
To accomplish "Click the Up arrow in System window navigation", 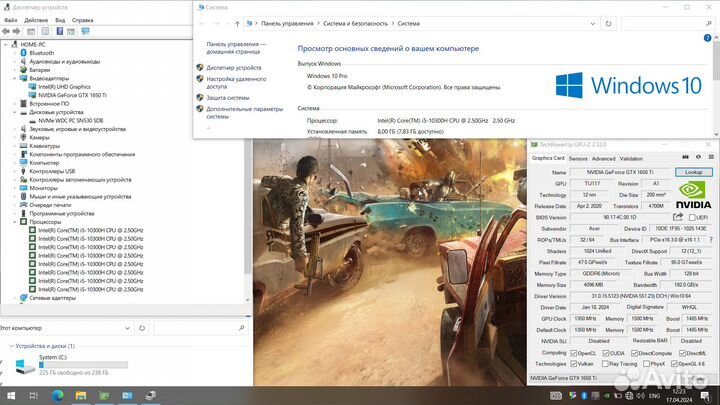I will pos(237,23).
